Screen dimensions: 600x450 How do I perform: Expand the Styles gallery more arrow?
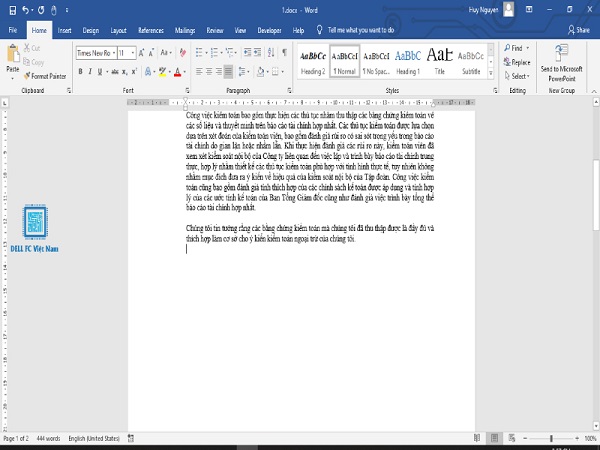[491, 73]
